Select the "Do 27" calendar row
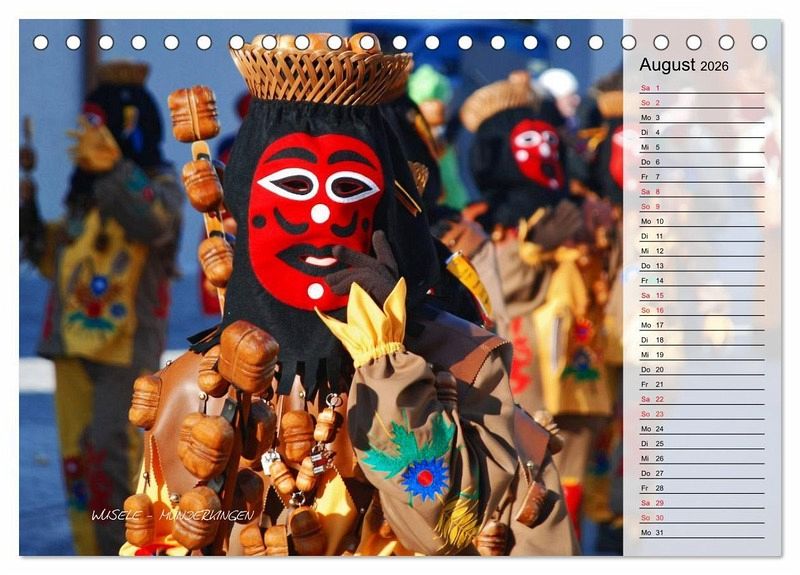 point(702,472)
